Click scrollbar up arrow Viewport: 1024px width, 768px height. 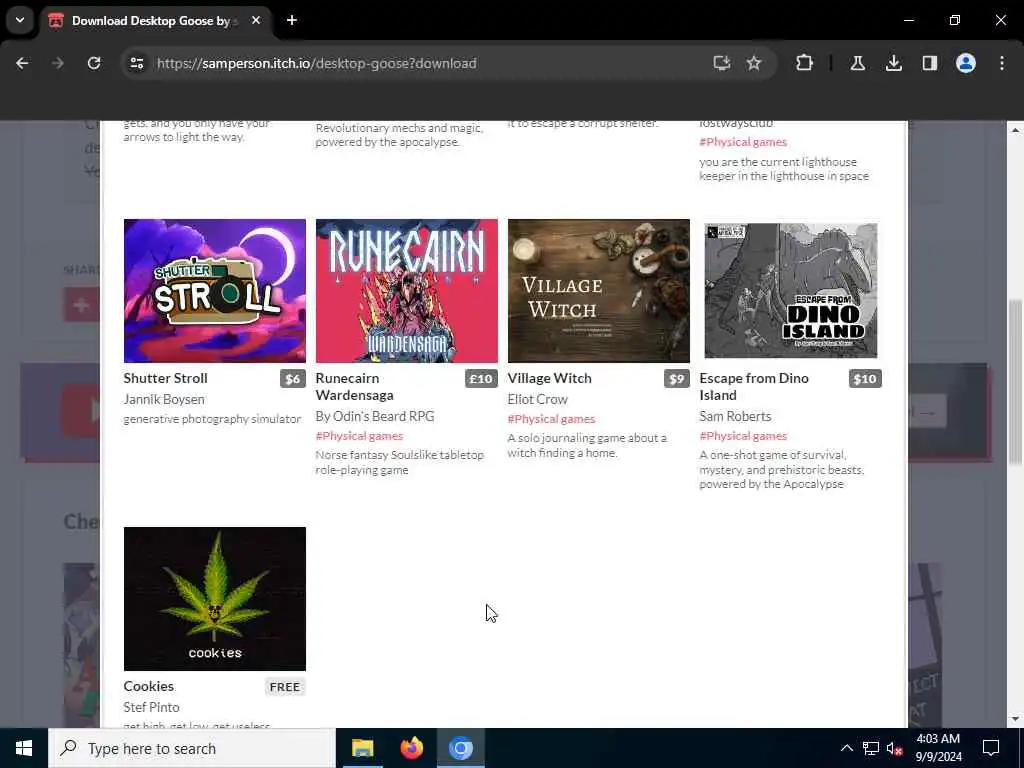1015,131
